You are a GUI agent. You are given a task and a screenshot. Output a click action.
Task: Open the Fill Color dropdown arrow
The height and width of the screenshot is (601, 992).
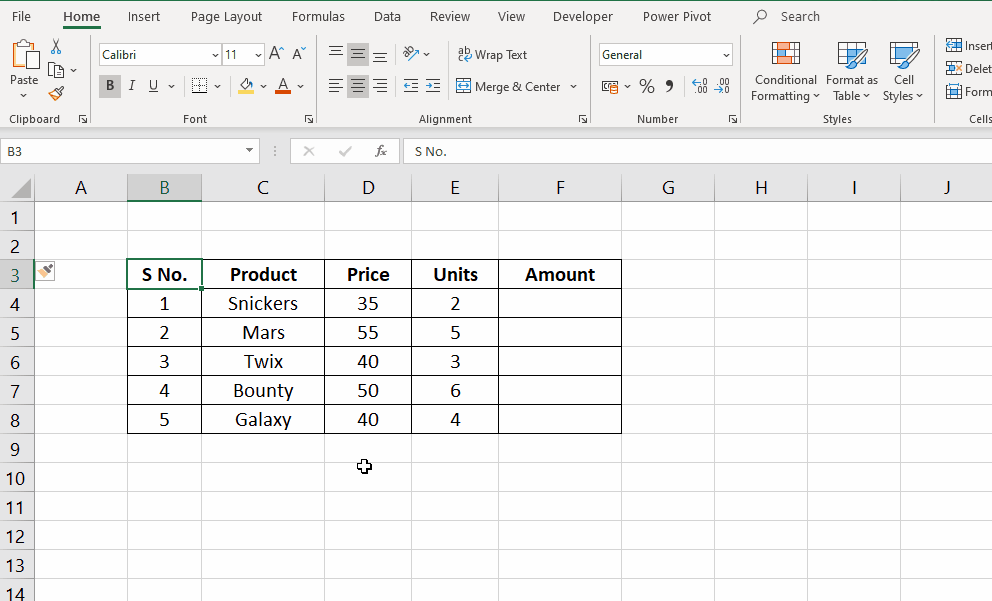(262, 87)
